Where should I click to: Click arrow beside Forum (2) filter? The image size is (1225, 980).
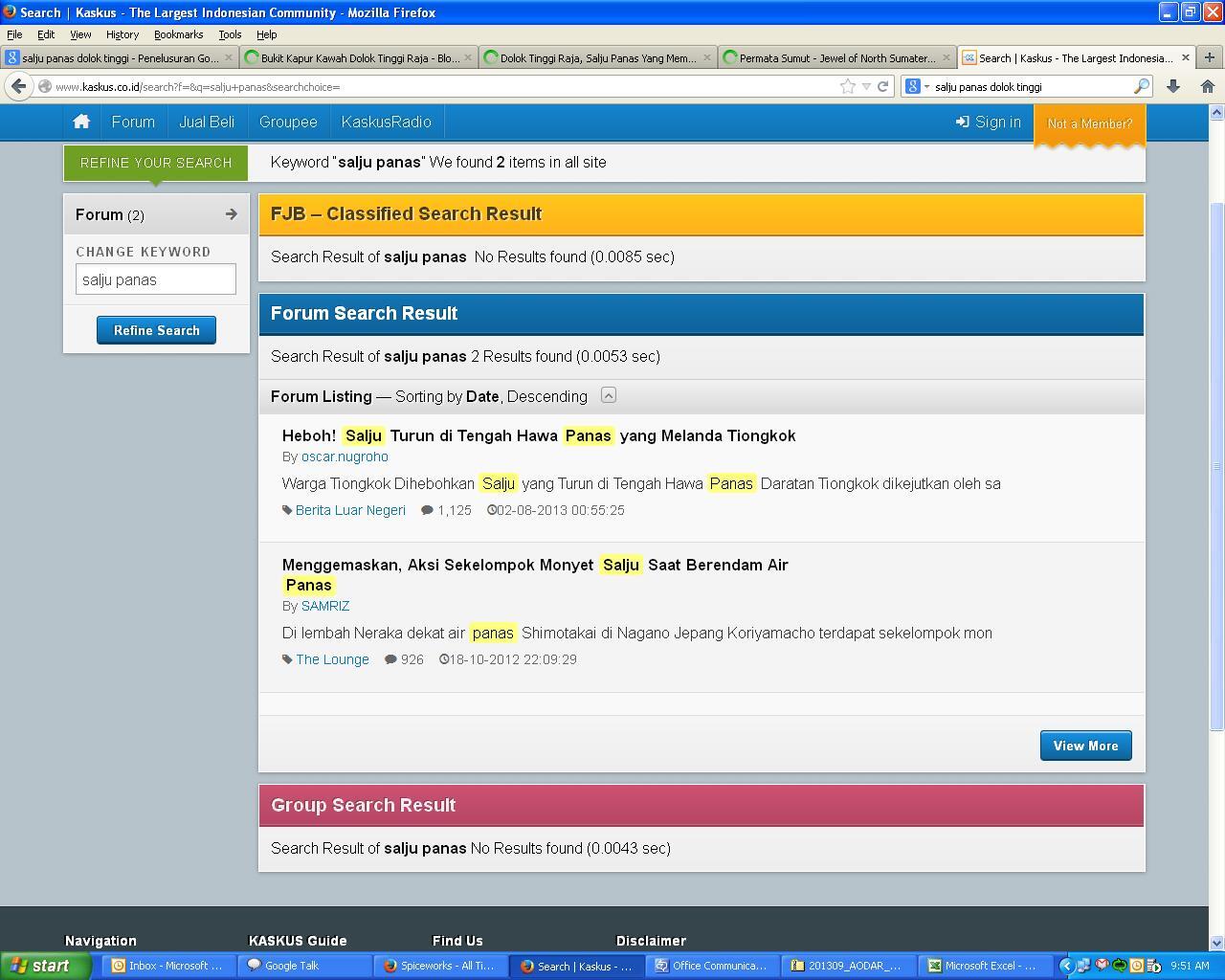231,214
